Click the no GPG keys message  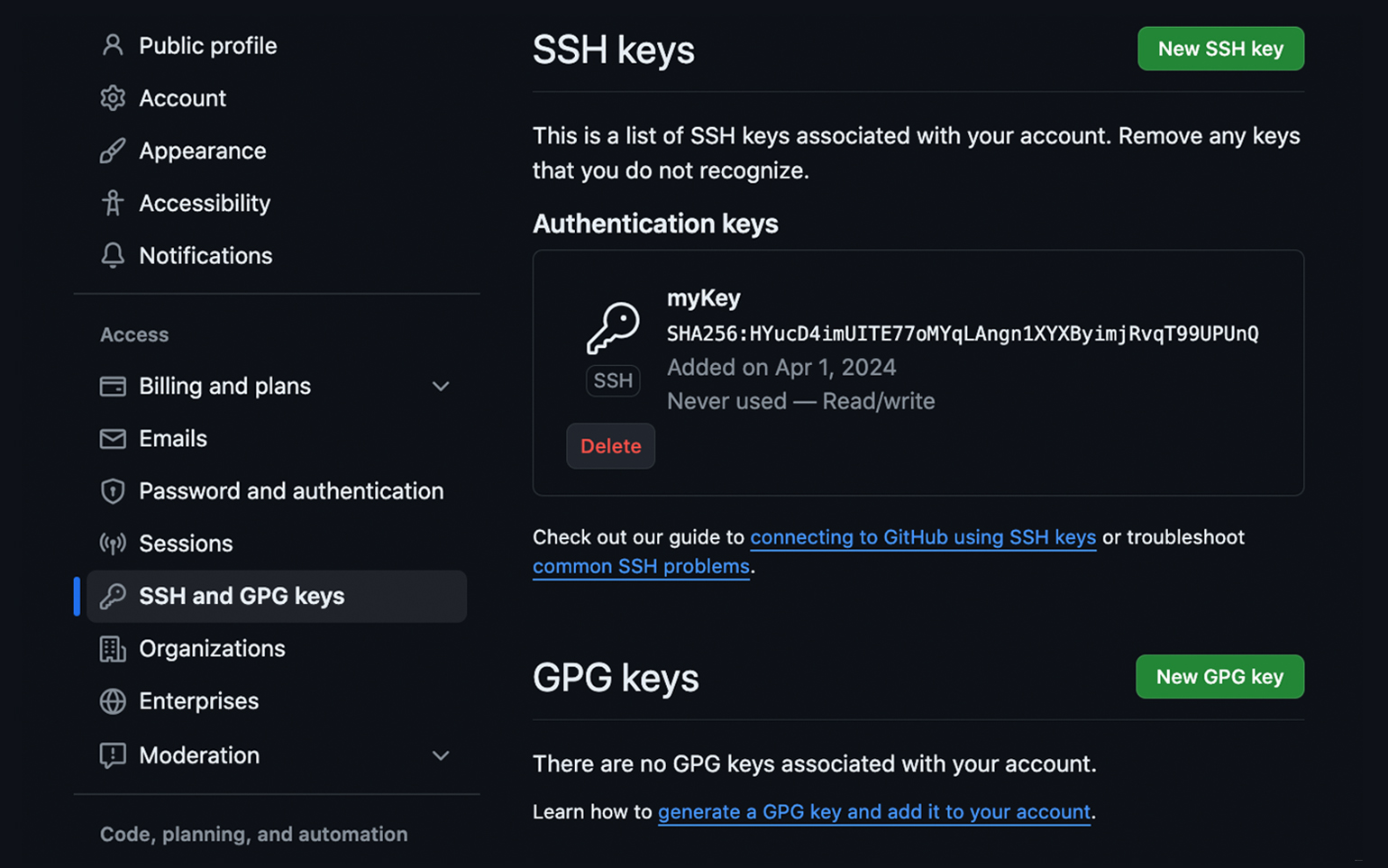[815, 764]
